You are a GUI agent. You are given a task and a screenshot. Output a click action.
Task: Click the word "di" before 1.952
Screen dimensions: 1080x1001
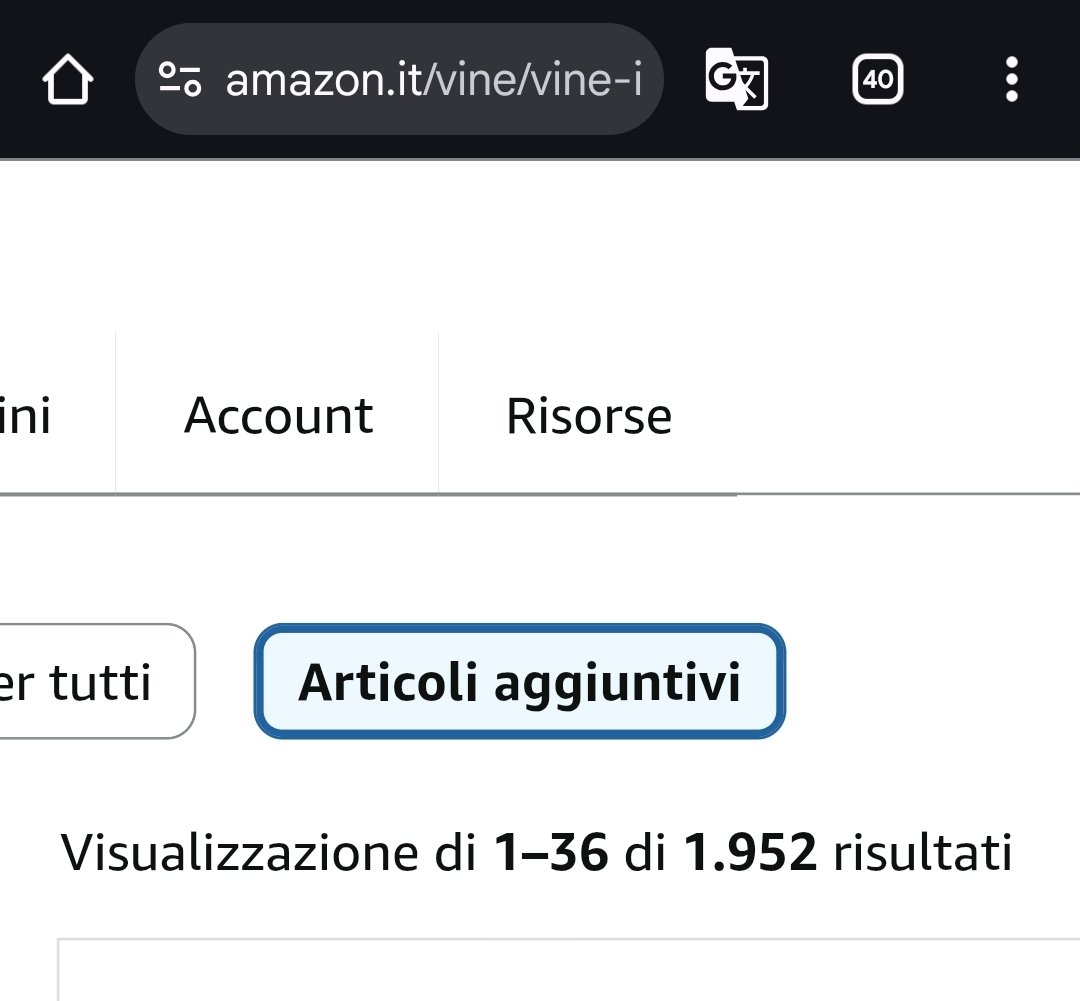click(645, 853)
